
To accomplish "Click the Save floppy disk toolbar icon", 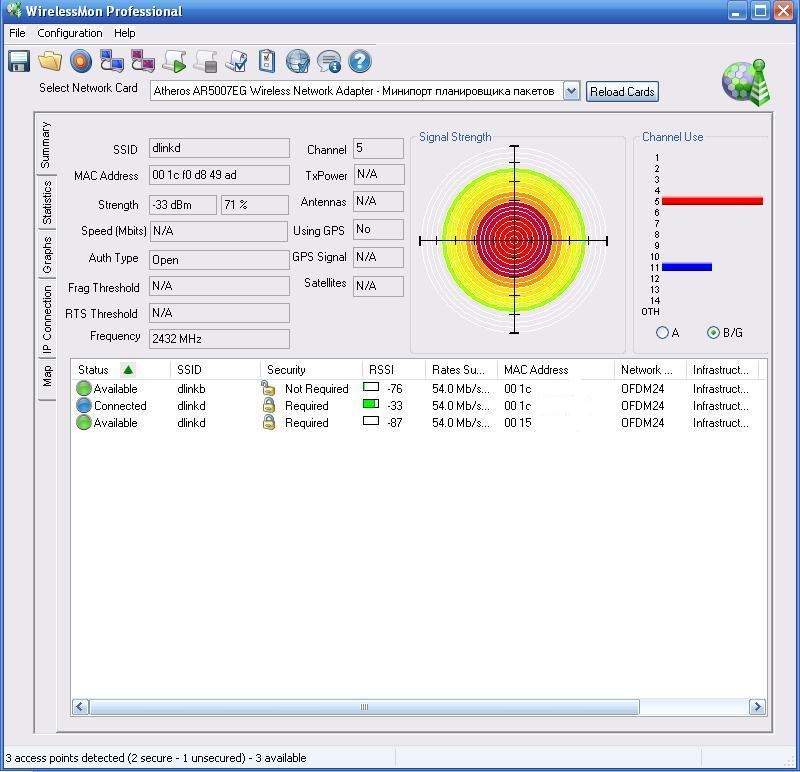I will [19, 62].
